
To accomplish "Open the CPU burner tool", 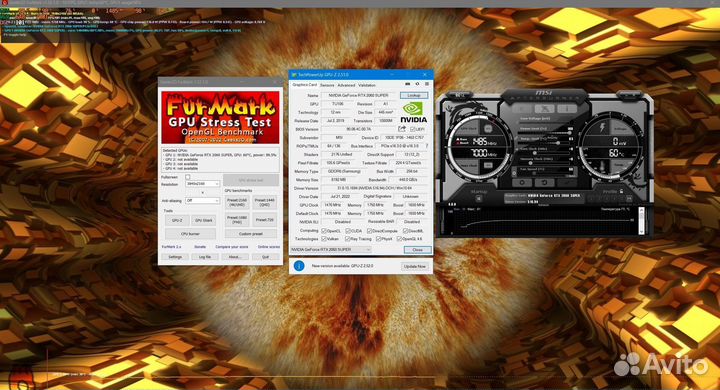I will pos(190,234).
